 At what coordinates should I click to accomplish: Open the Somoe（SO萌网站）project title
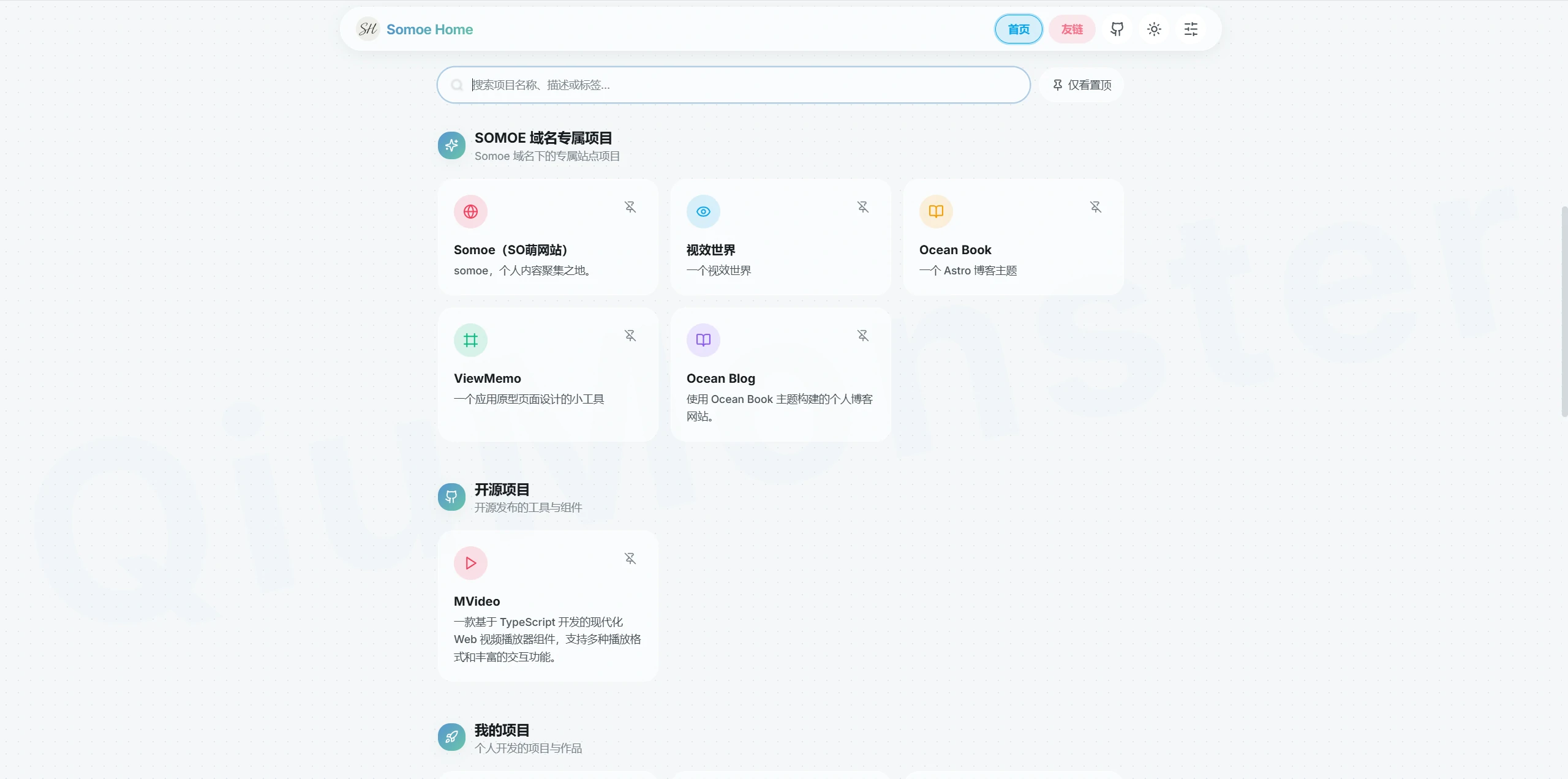pyautogui.click(x=511, y=250)
